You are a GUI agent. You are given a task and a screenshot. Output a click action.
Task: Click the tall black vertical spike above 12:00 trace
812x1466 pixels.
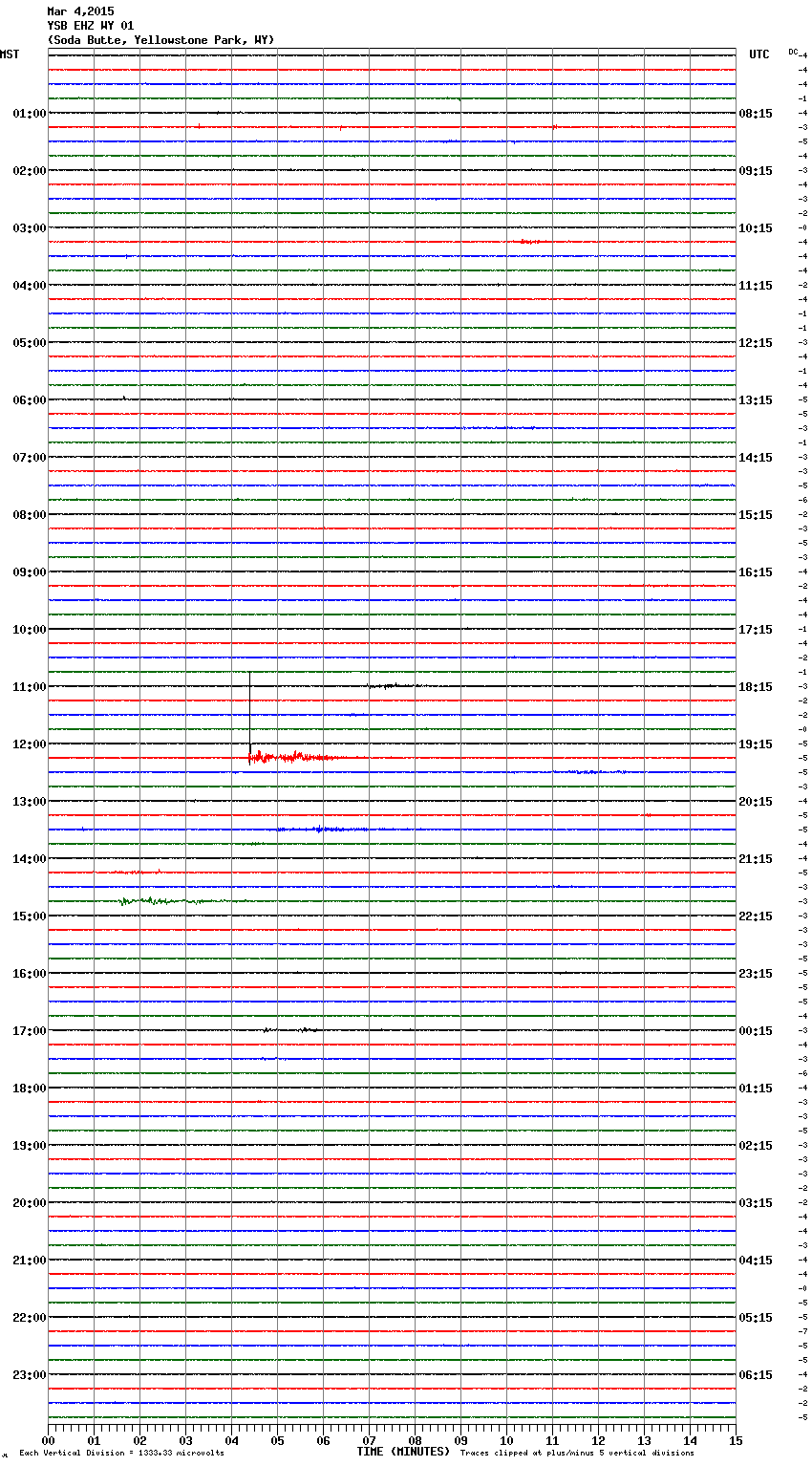tap(250, 712)
